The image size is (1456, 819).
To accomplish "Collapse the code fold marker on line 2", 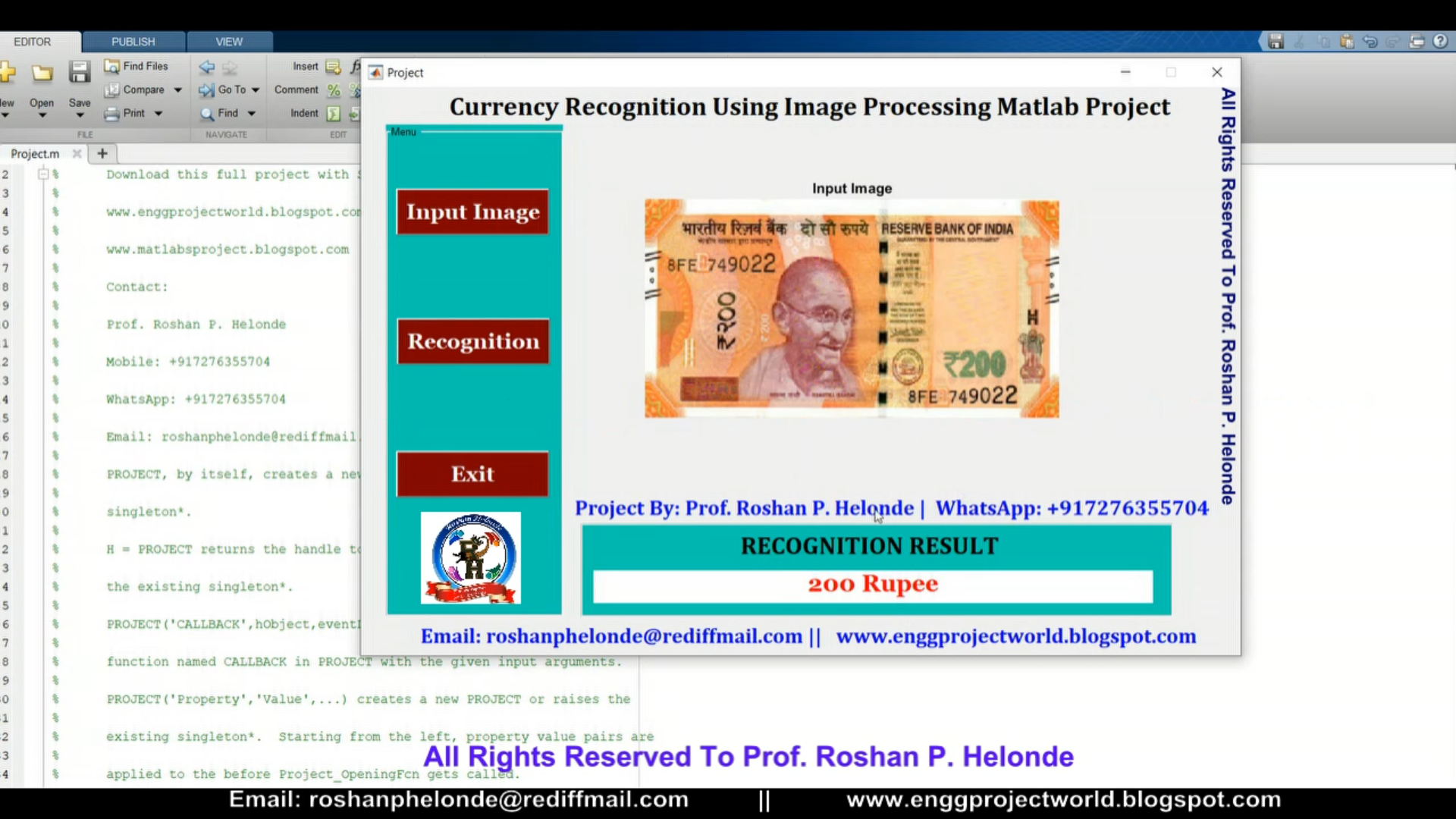I will point(43,174).
